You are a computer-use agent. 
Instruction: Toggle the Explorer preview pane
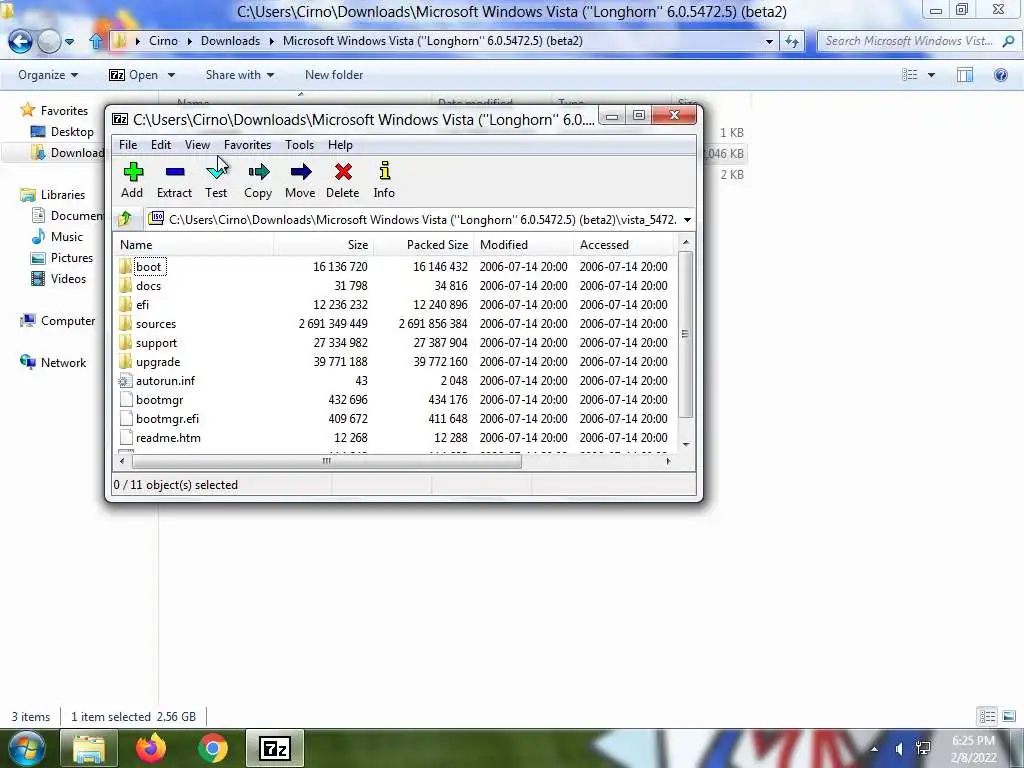coord(965,75)
